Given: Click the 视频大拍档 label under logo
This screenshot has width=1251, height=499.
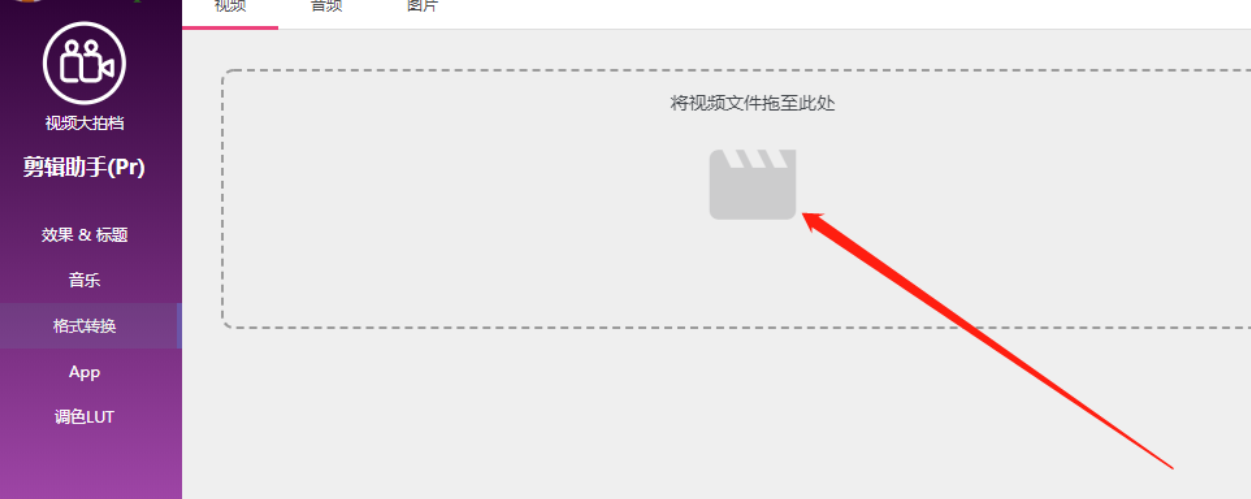Looking at the screenshot, I should click(84, 123).
